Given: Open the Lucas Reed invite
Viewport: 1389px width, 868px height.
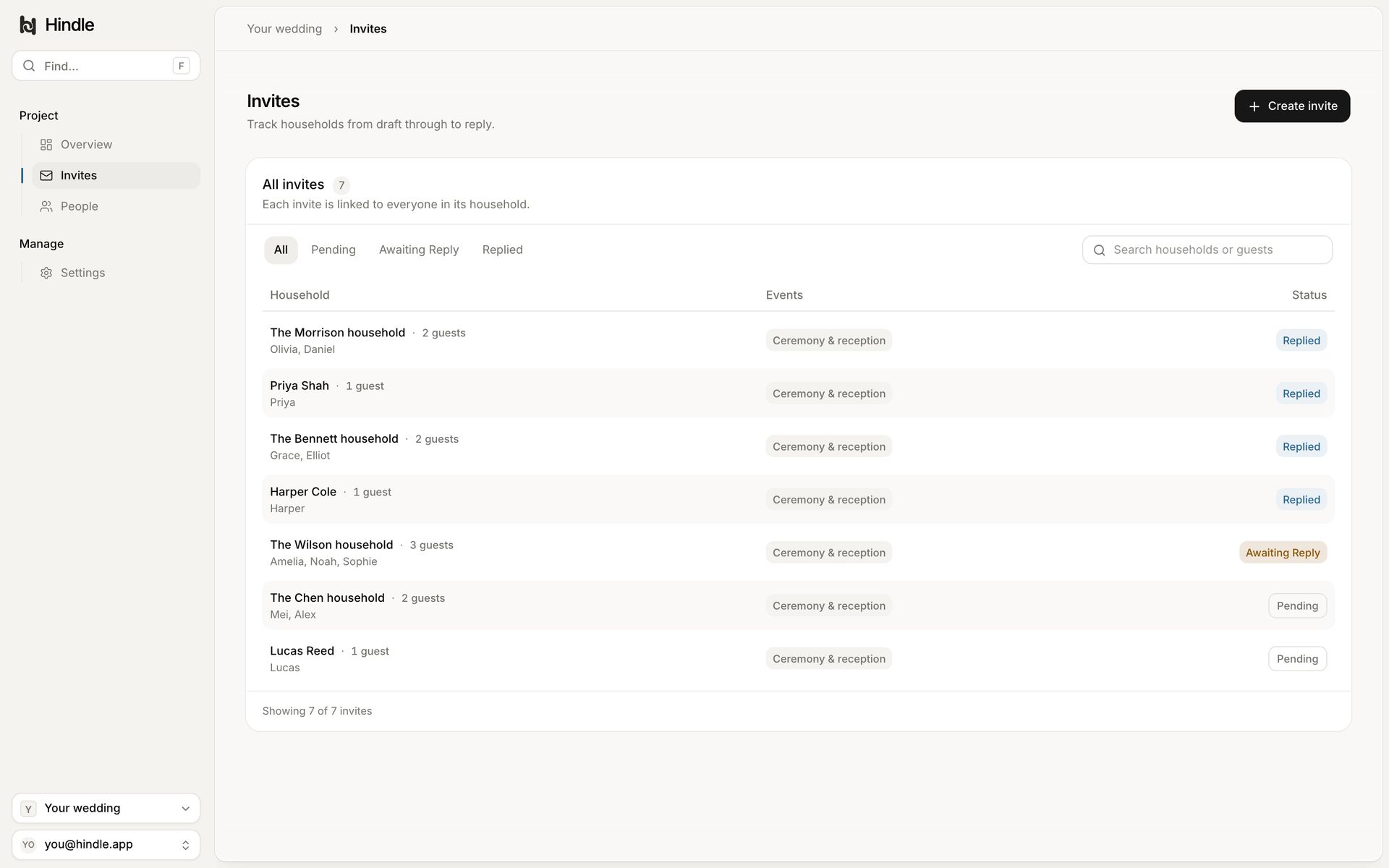Looking at the screenshot, I should point(799,659).
